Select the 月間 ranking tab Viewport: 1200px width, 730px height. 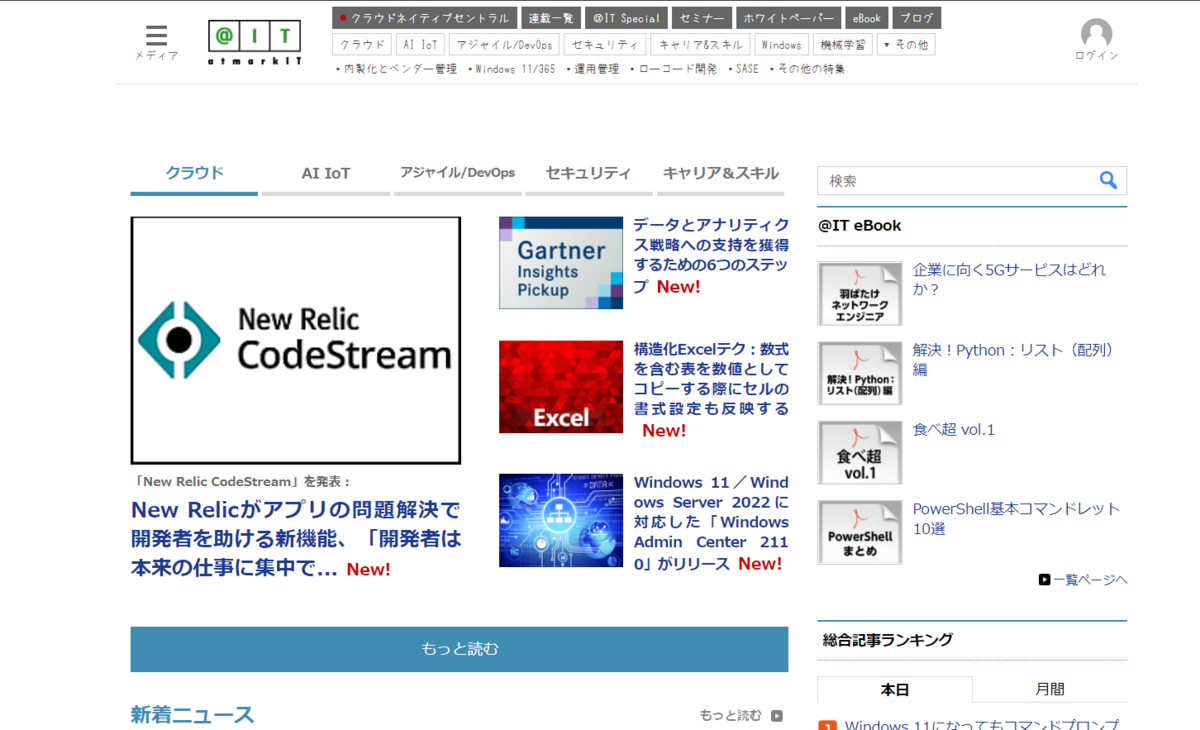pos(1050,690)
